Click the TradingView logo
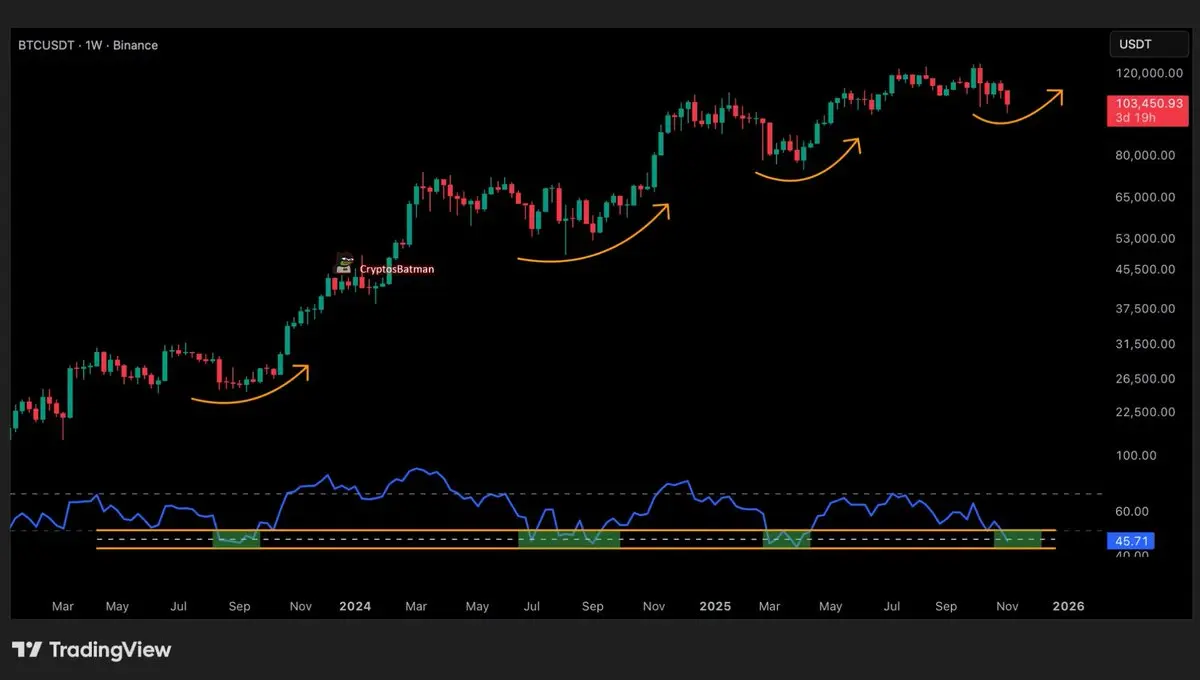This screenshot has width=1200, height=680. click(x=92, y=650)
